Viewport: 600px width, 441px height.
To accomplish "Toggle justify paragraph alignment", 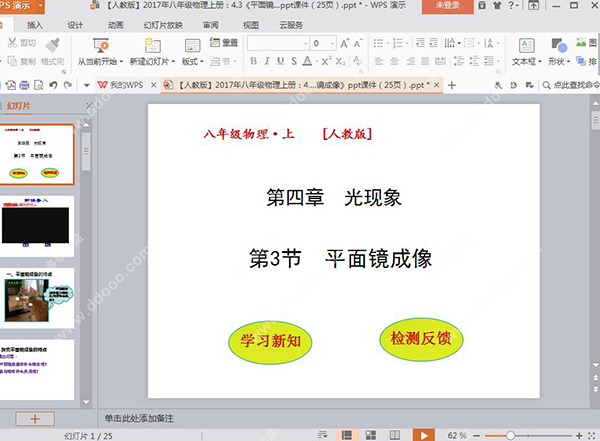I will [x=425, y=61].
